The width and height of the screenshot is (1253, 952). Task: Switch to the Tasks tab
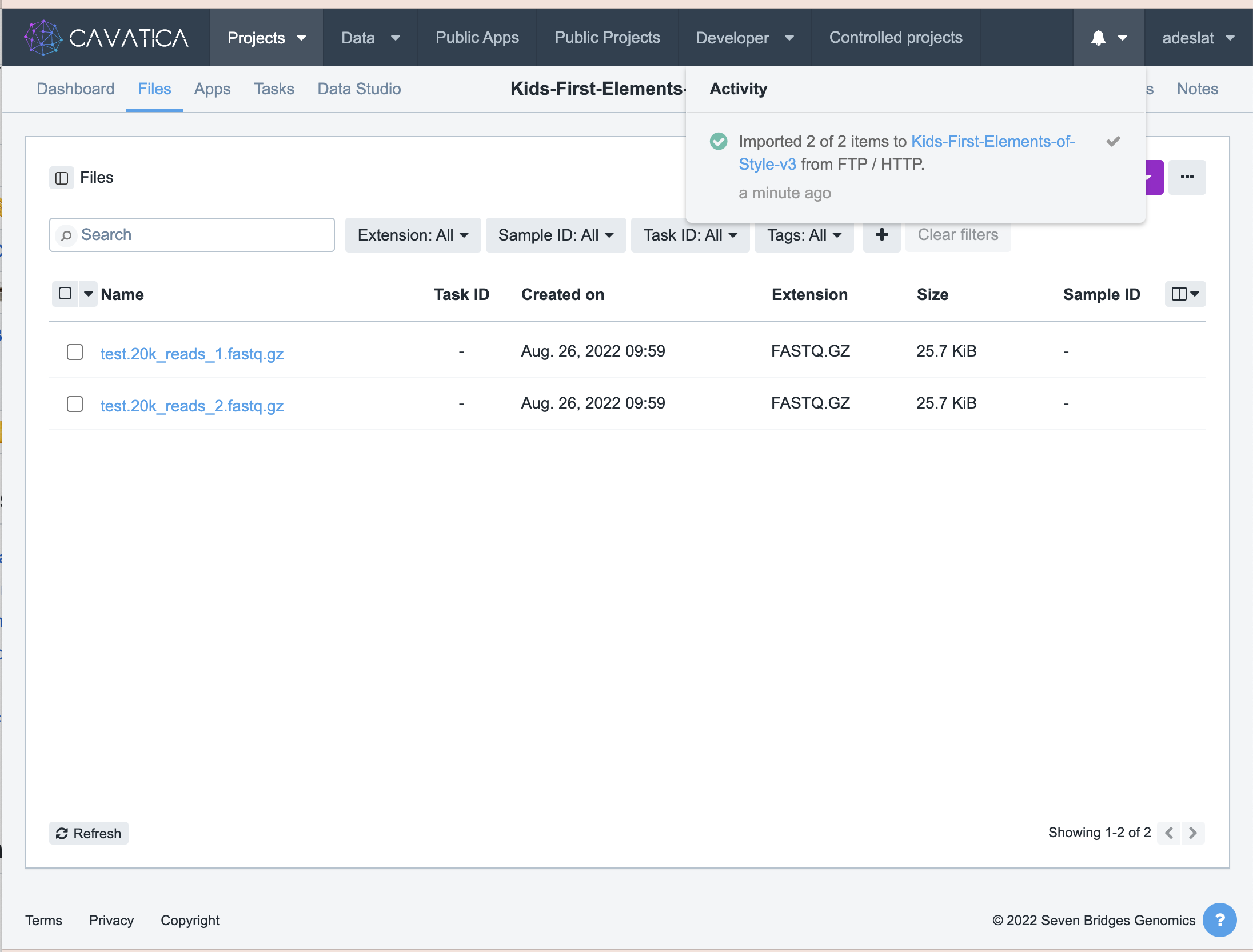point(274,89)
